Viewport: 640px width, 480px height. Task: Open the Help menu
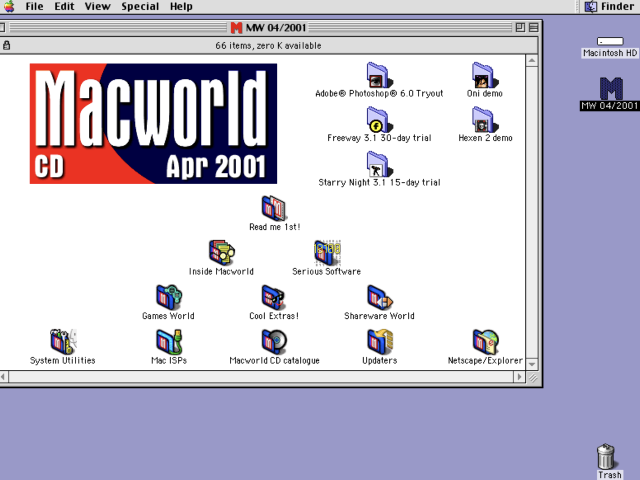click(181, 7)
